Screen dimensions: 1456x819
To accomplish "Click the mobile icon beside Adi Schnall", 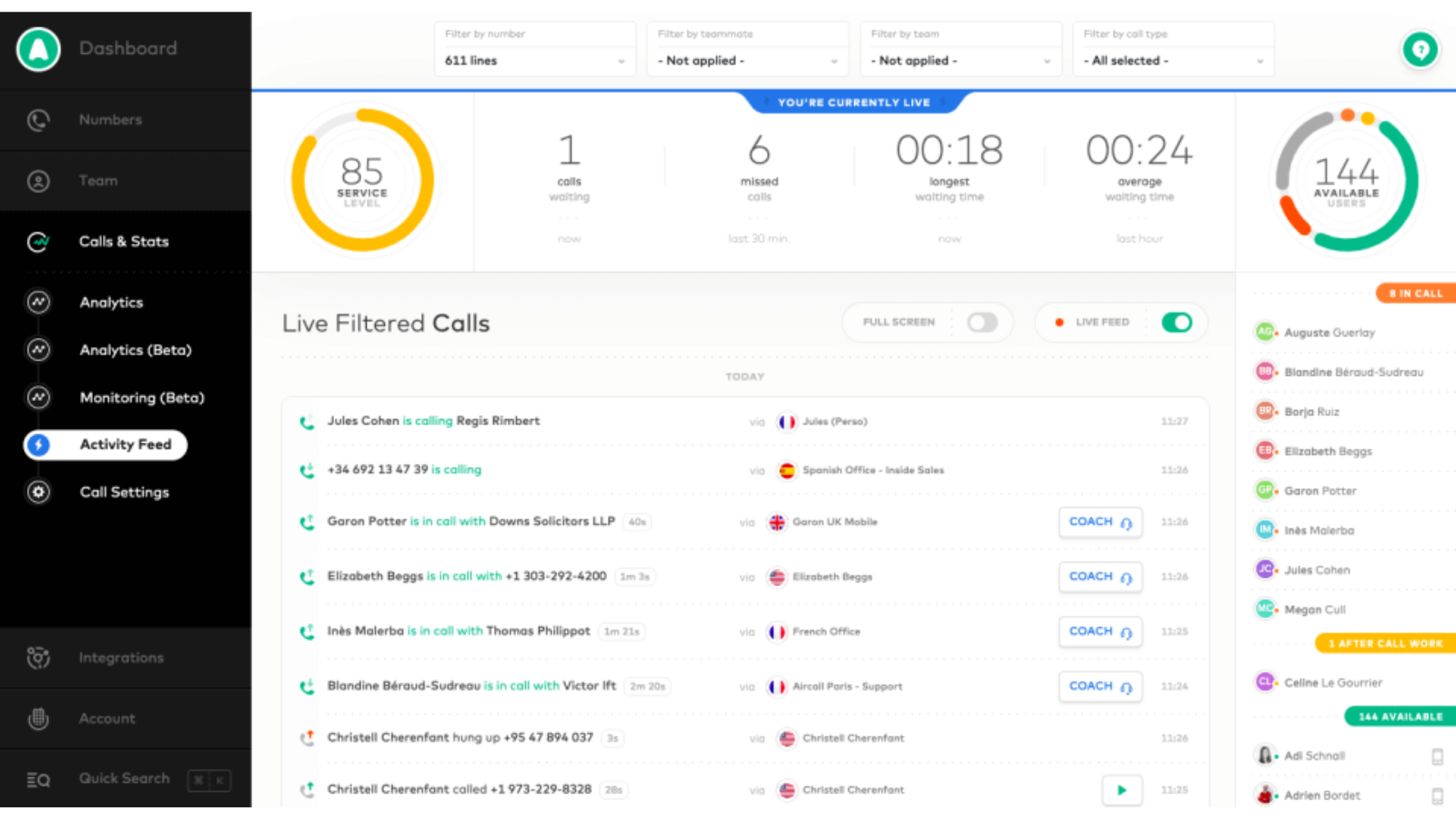I will pos(1437,756).
